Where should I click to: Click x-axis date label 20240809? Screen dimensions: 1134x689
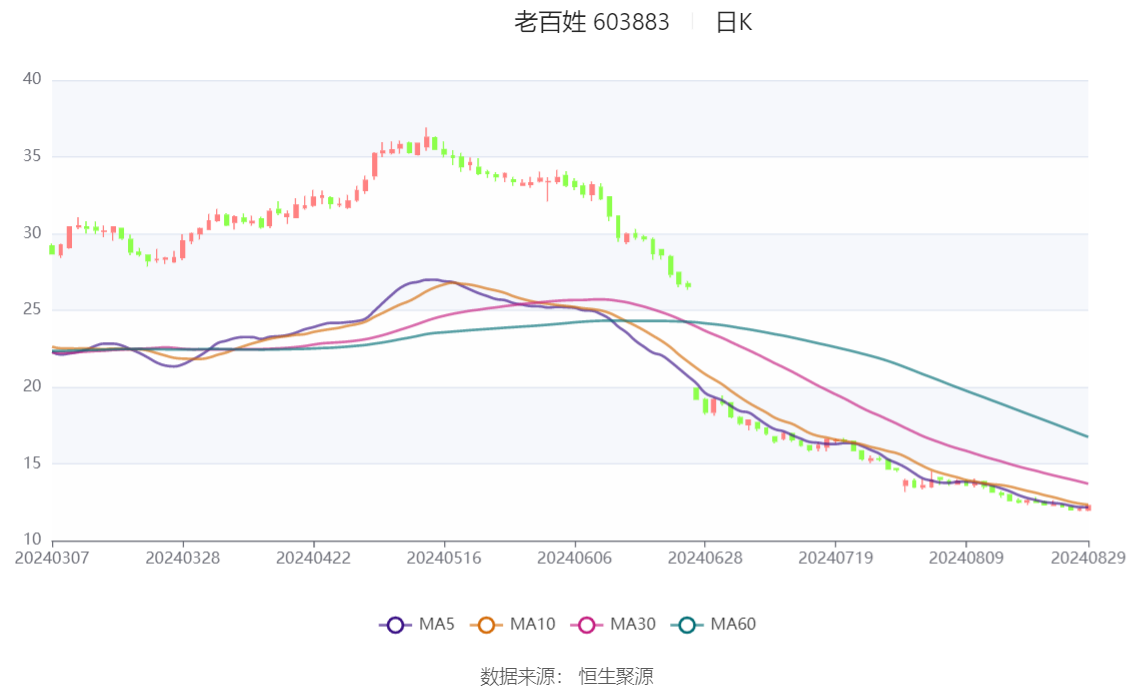click(966, 558)
